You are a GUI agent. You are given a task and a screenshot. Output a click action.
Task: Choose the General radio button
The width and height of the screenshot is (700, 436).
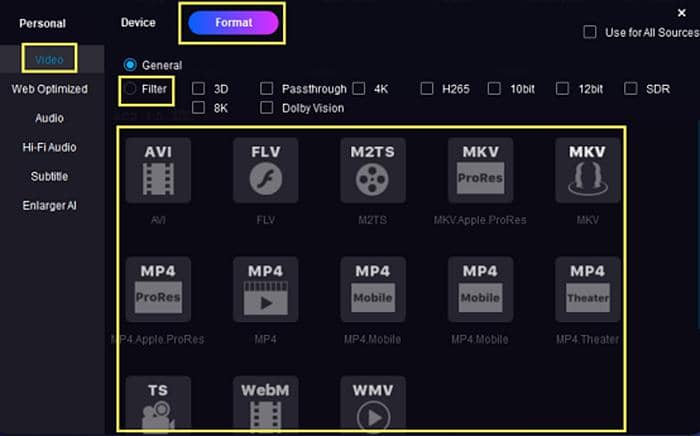tap(130, 65)
